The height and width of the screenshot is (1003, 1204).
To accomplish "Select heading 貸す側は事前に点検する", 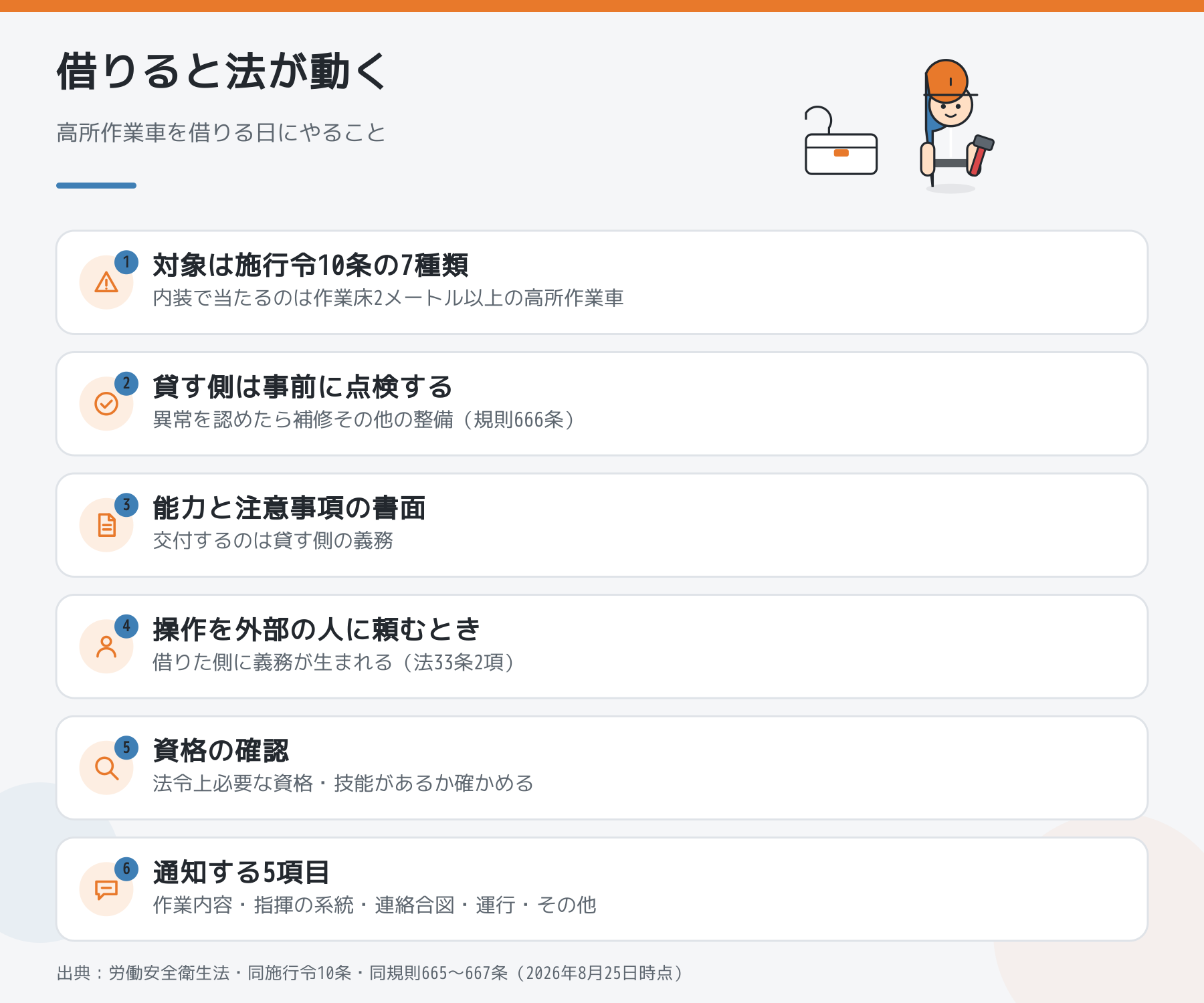I will 303,386.
